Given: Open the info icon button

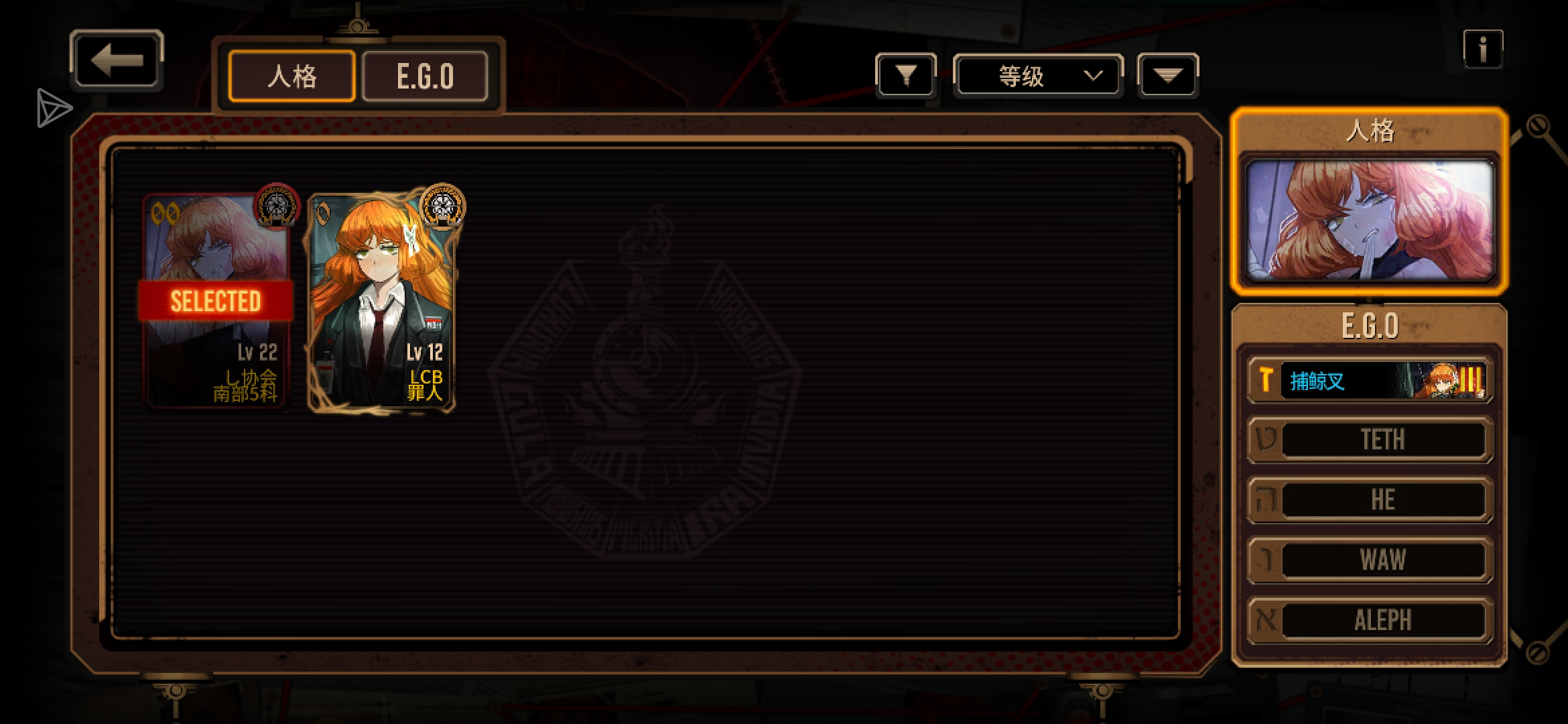Looking at the screenshot, I should (x=1483, y=49).
